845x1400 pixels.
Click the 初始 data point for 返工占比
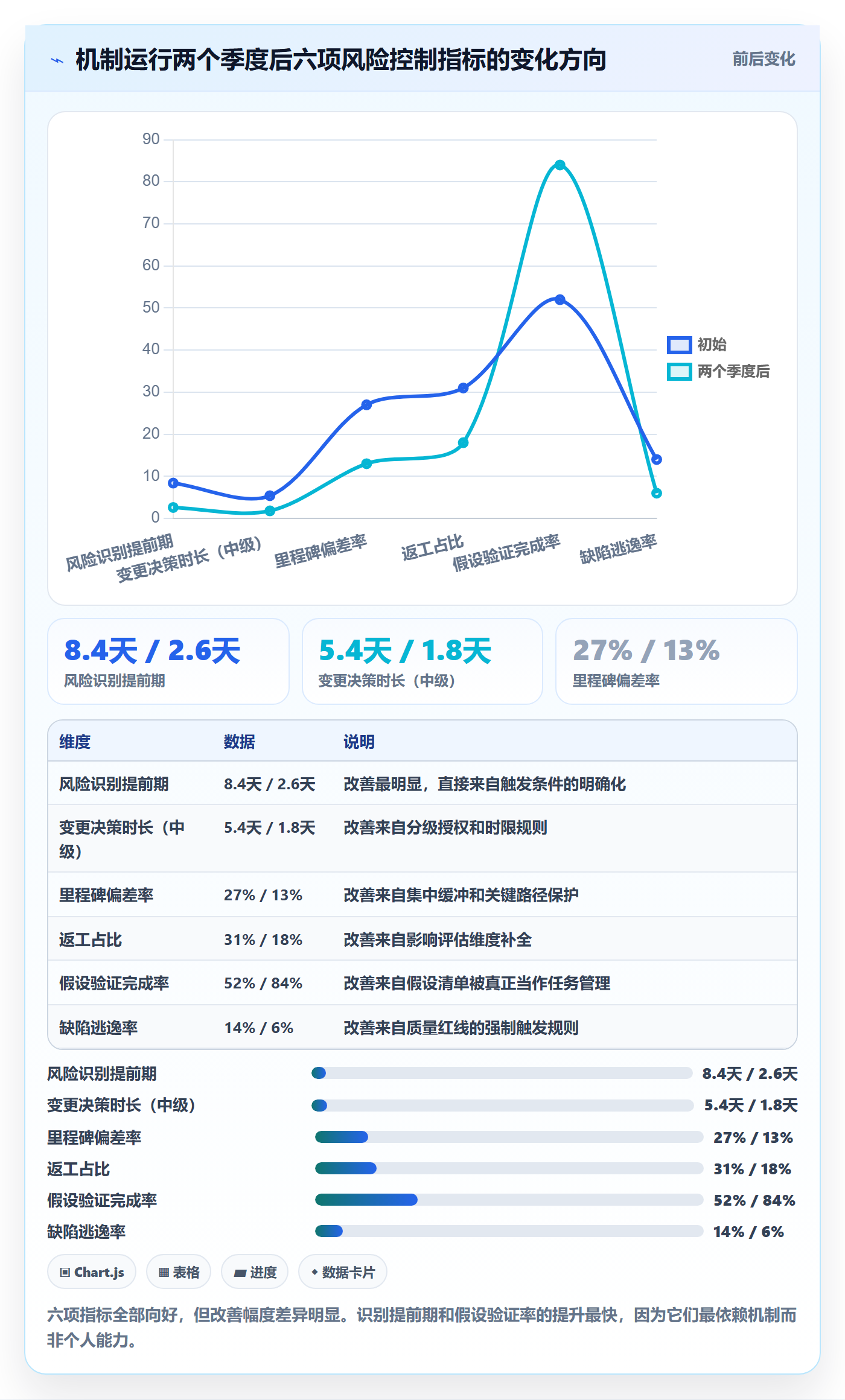coord(463,388)
